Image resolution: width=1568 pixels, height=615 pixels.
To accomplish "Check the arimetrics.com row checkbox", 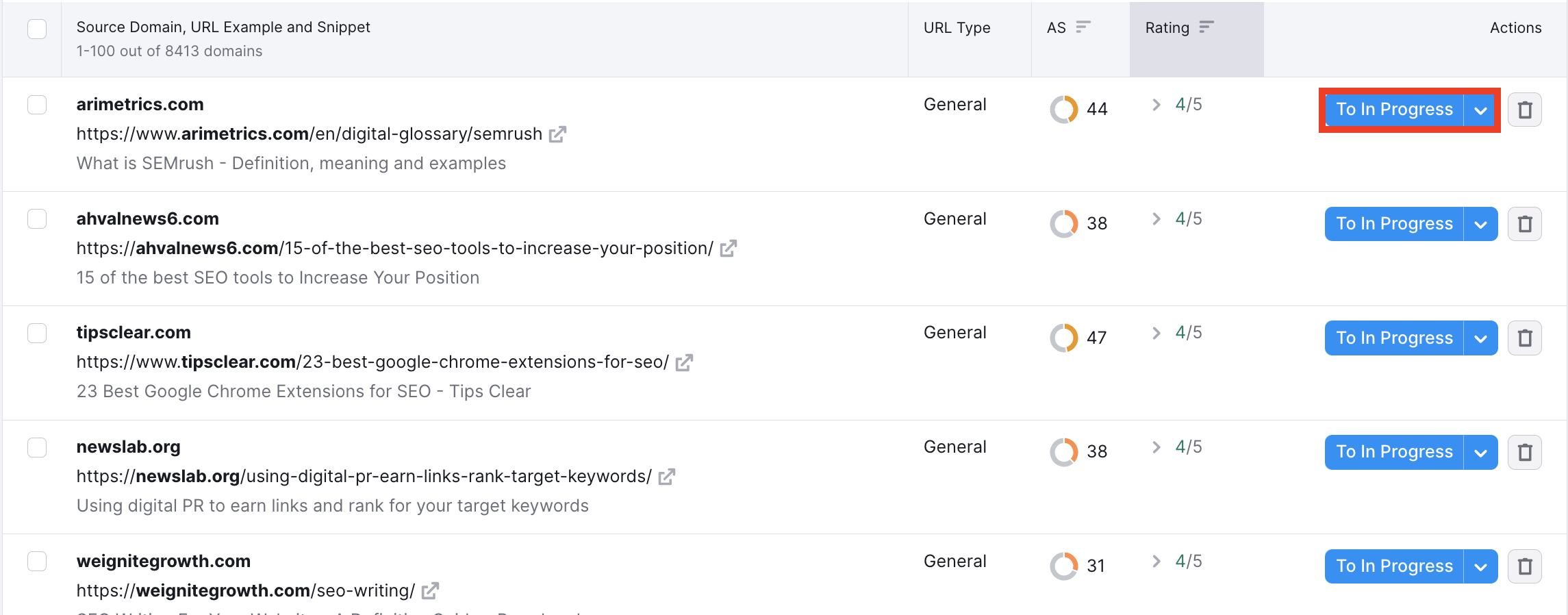I will pyautogui.click(x=38, y=105).
